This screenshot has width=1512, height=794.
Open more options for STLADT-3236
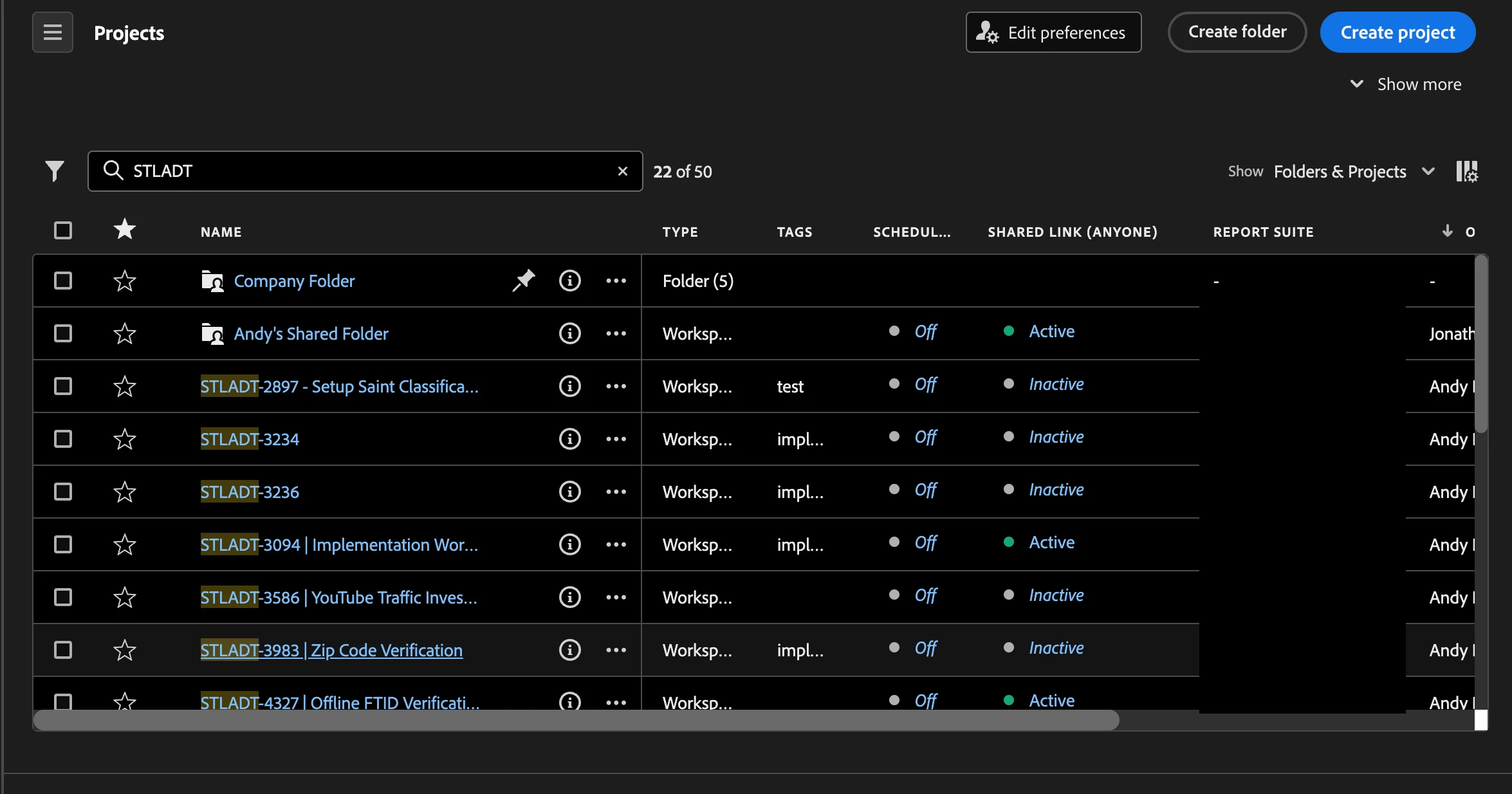coord(616,492)
